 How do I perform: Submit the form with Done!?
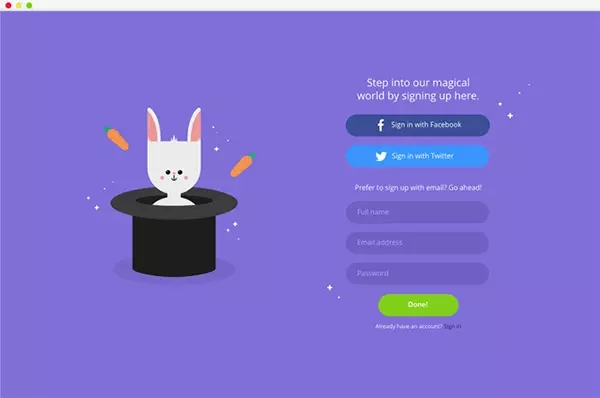tap(418, 305)
